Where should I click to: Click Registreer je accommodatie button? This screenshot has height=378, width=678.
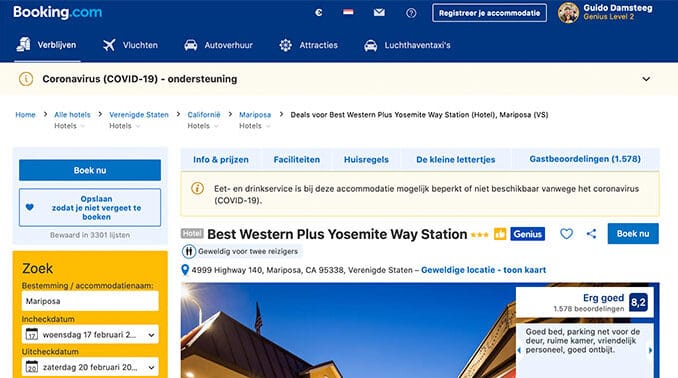pos(489,13)
